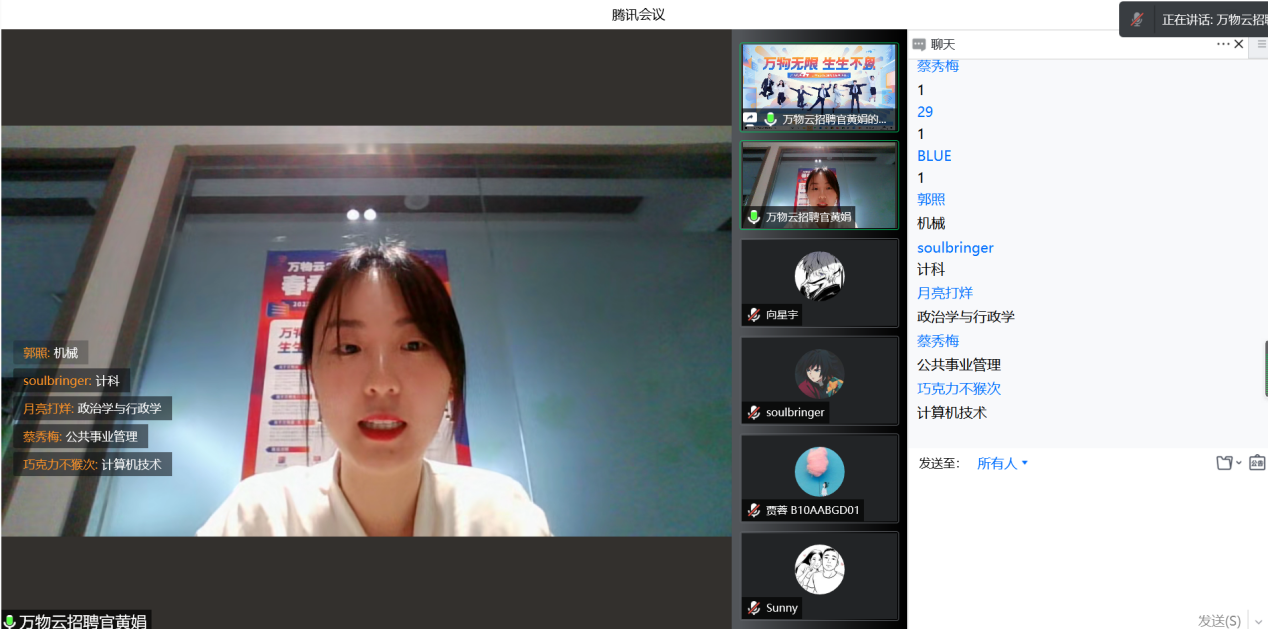Click muted mic icon on 贾蓉 B10AABGD01 tile
The width and height of the screenshot is (1268, 629).
pyautogui.click(x=754, y=510)
